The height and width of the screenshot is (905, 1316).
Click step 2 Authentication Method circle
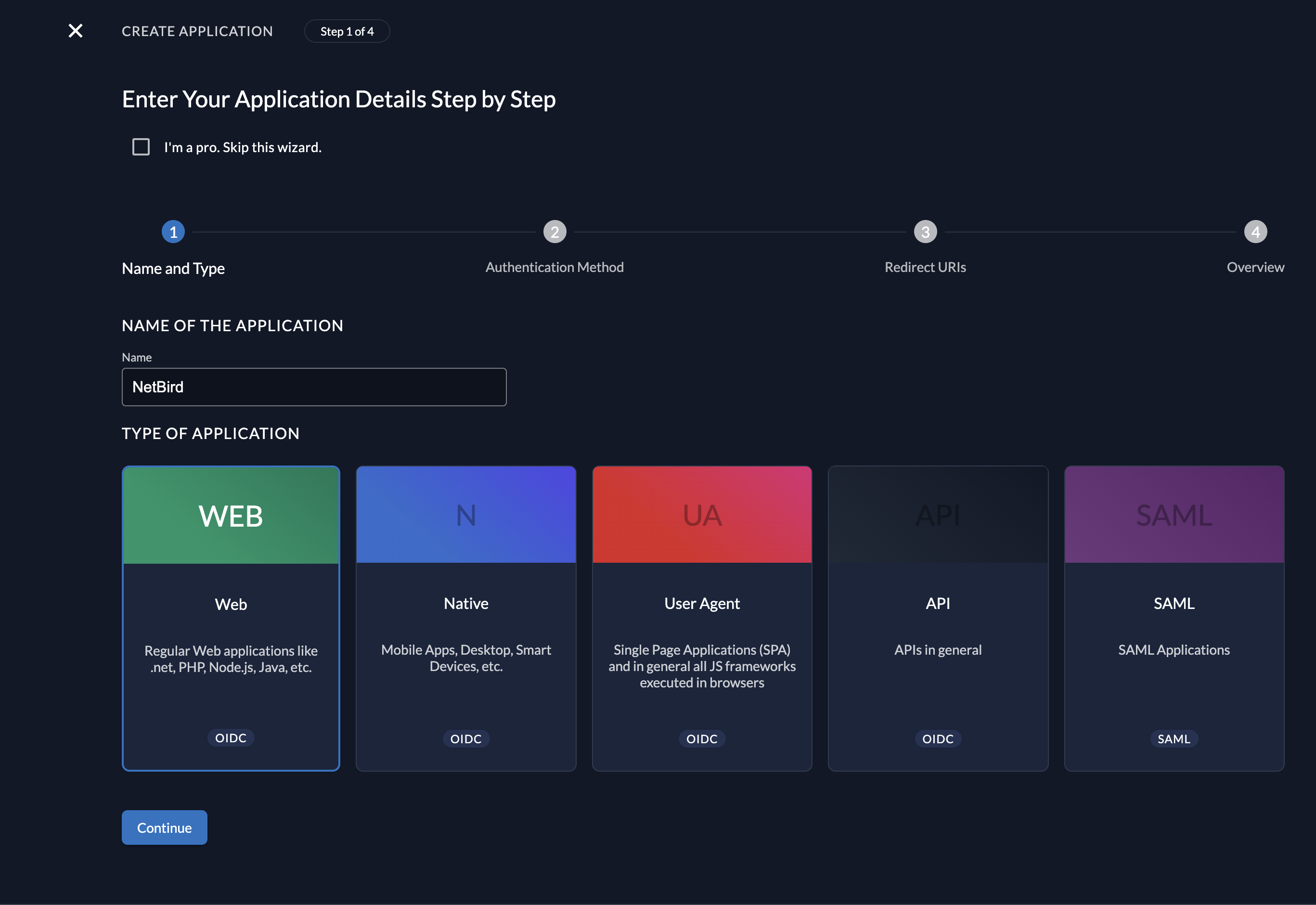(x=555, y=232)
